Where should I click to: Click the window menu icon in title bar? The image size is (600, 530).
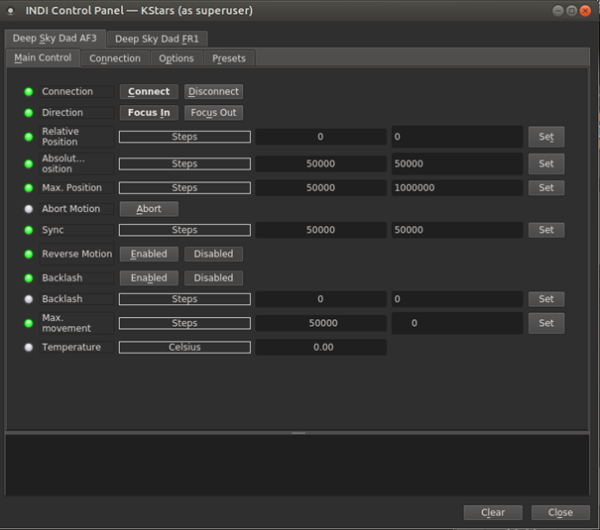click(x=10, y=11)
